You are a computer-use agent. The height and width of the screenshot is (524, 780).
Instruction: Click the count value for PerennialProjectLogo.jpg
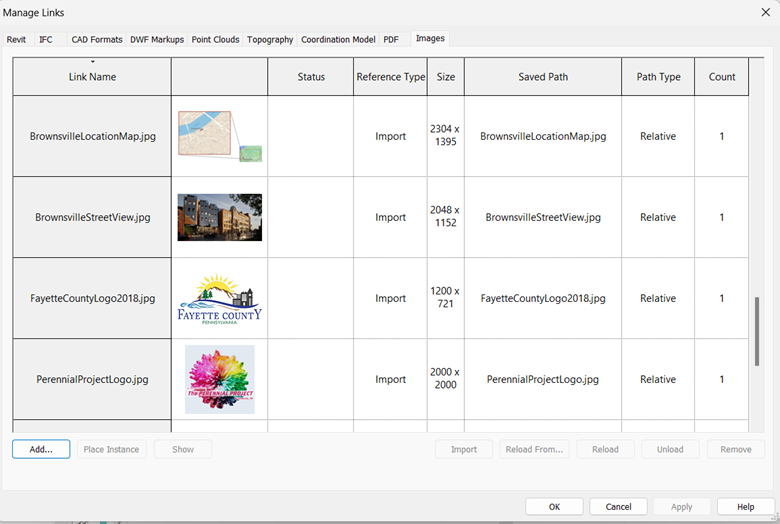point(722,379)
